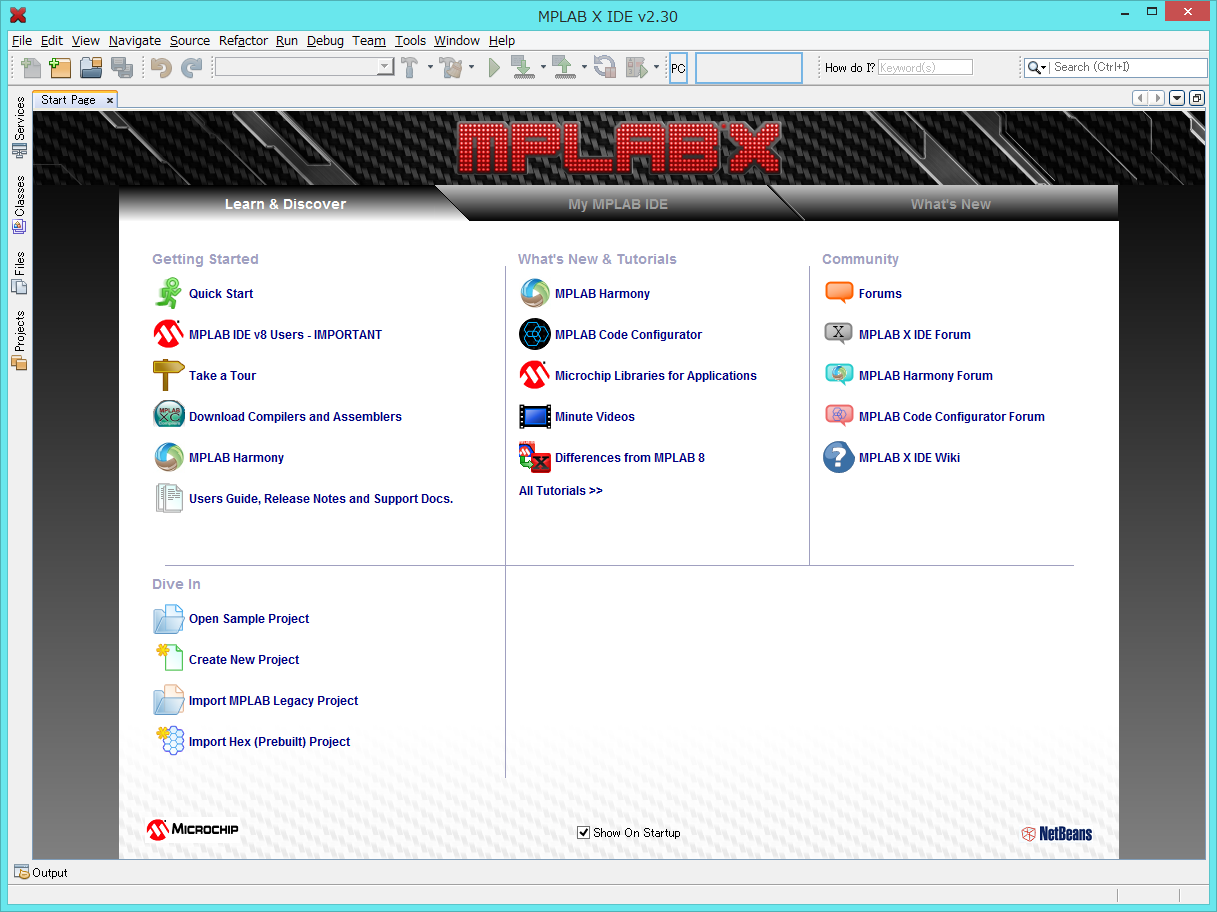
Task: Click the New Project toolbar icon
Action: pos(61,68)
